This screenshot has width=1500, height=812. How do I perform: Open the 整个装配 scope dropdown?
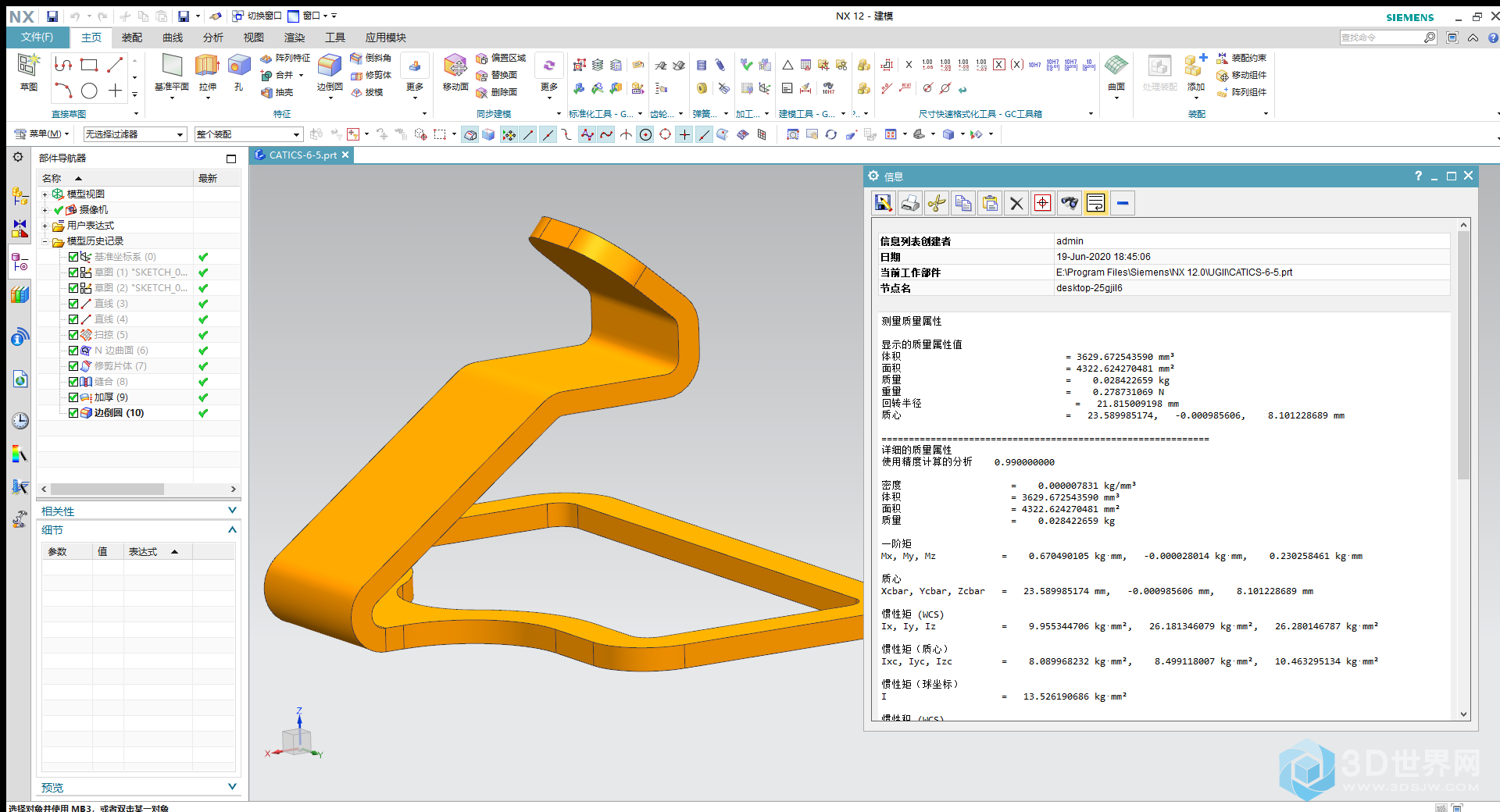[x=248, y=134]
